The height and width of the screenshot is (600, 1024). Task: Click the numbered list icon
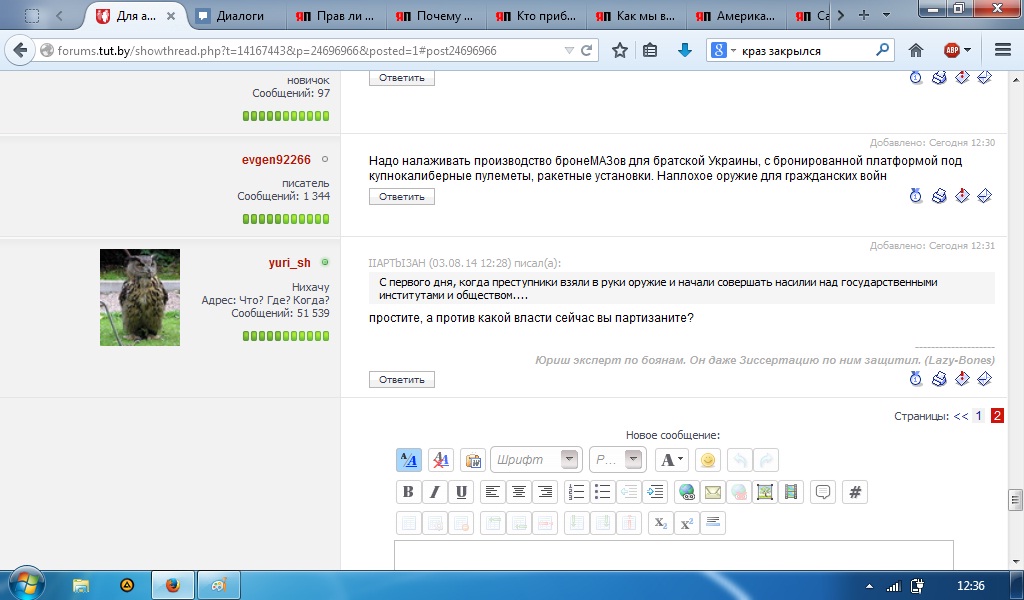pos(576,492)
